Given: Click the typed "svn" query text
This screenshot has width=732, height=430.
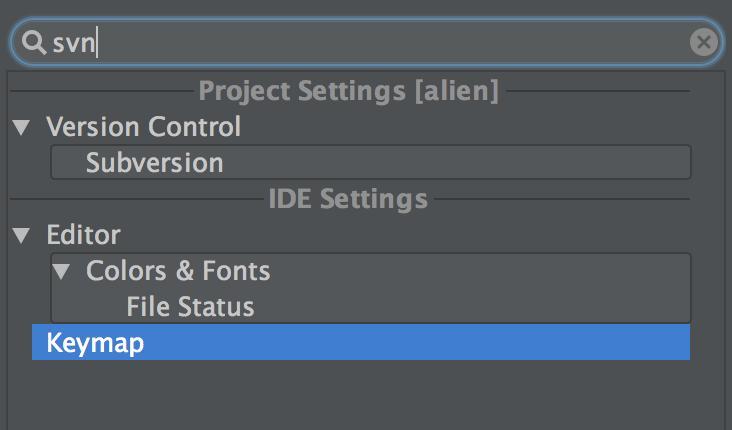Looking at the screenshot, I should click(x=80, y=42).
